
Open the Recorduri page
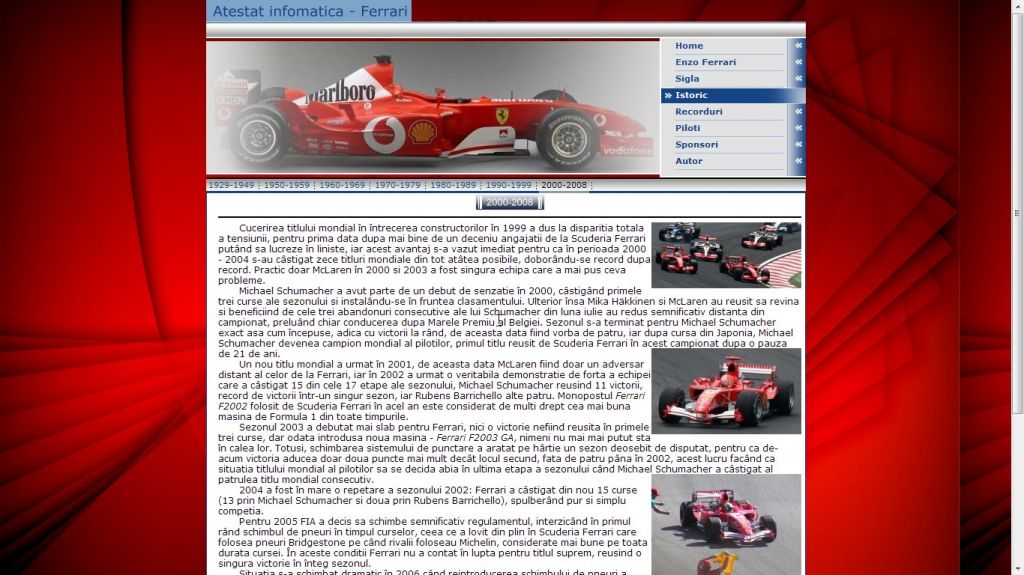click(x=698, y=112)
